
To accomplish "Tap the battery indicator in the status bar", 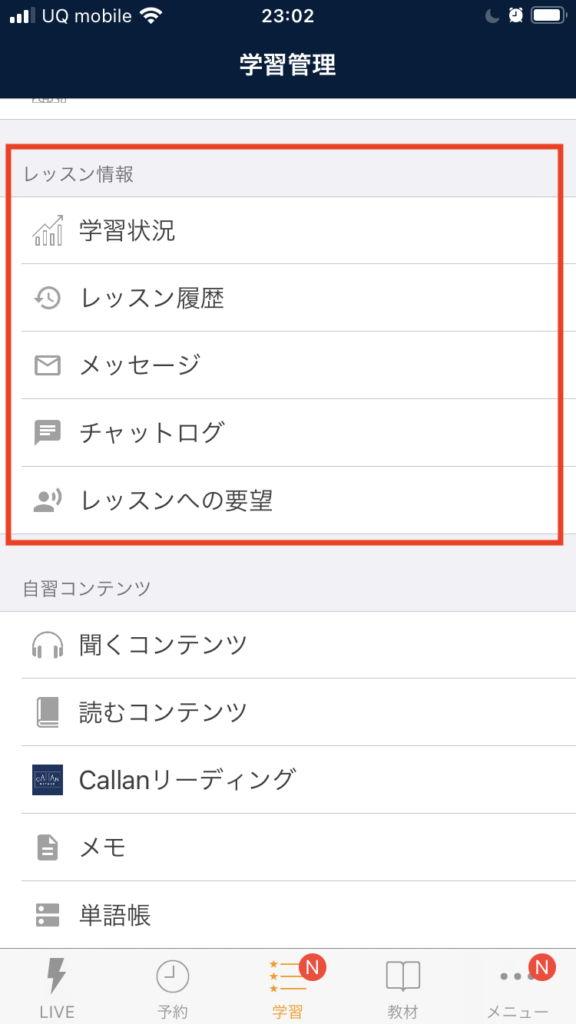I will (x=548, y=15).
